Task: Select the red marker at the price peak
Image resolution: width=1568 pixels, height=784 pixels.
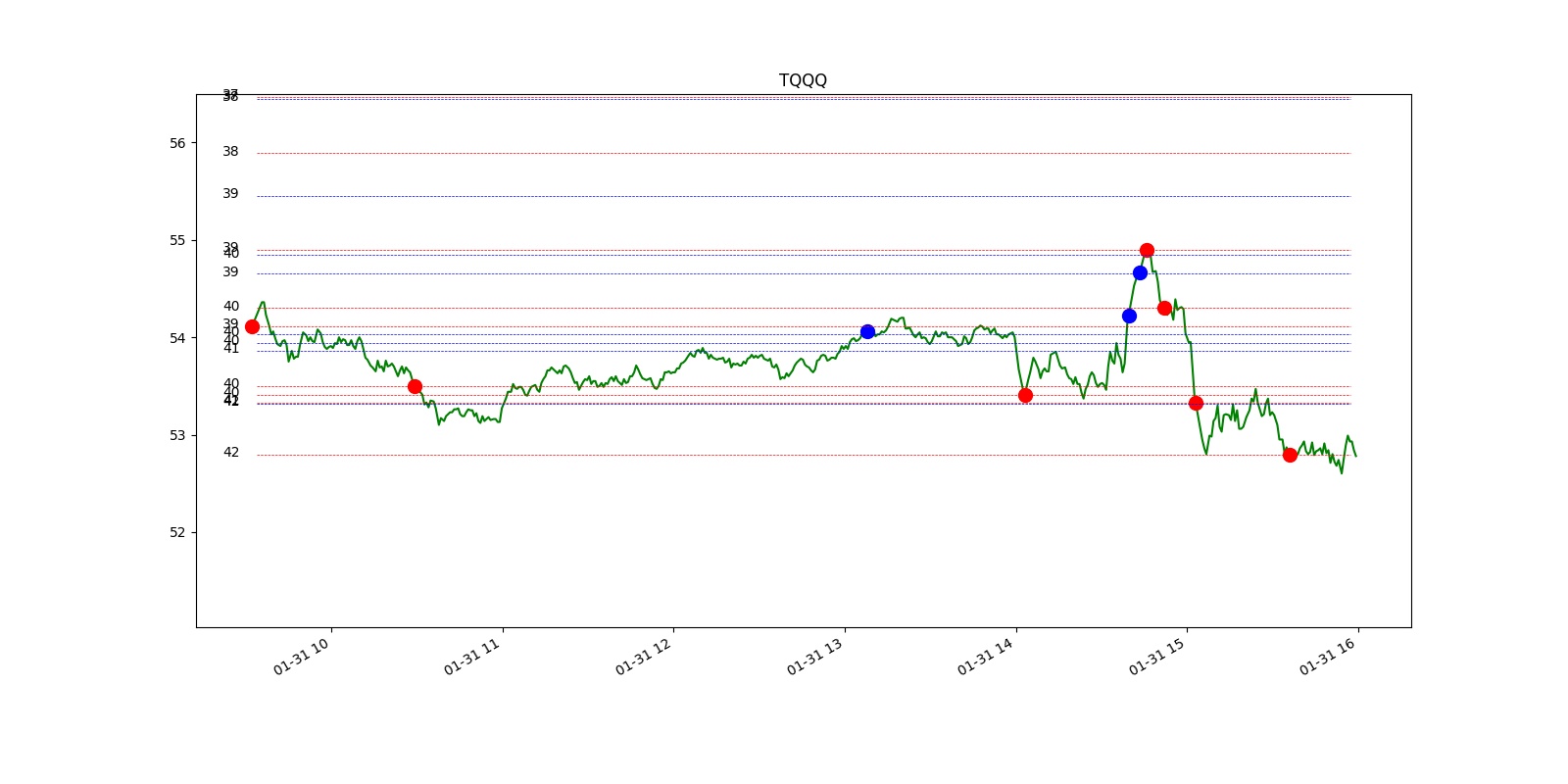Action: pyautogui.click(x=1147, y=250)
